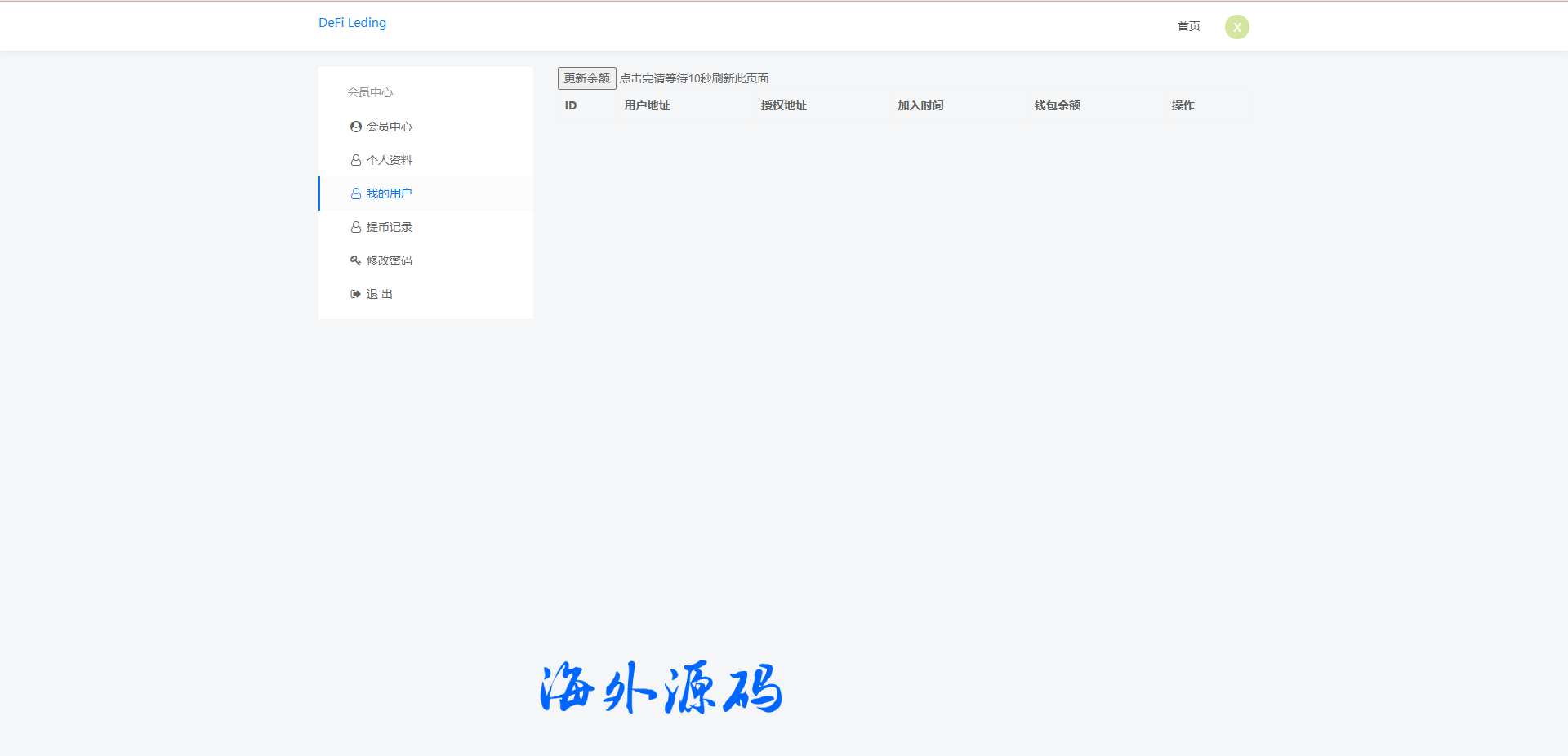Select the 提币记录 sidebar entry label
Viewport: 1568px width, 756px height.
390,227
